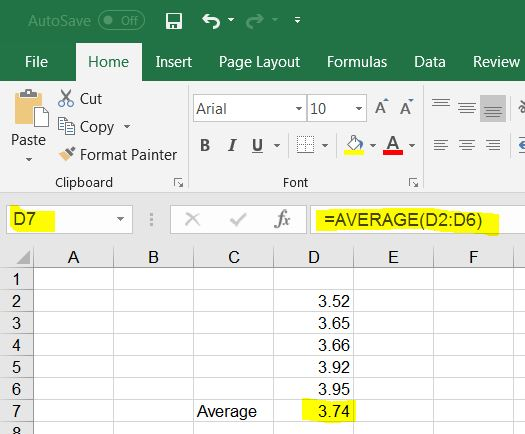Select column D header

pyautogui.click(x=313, y=257)
